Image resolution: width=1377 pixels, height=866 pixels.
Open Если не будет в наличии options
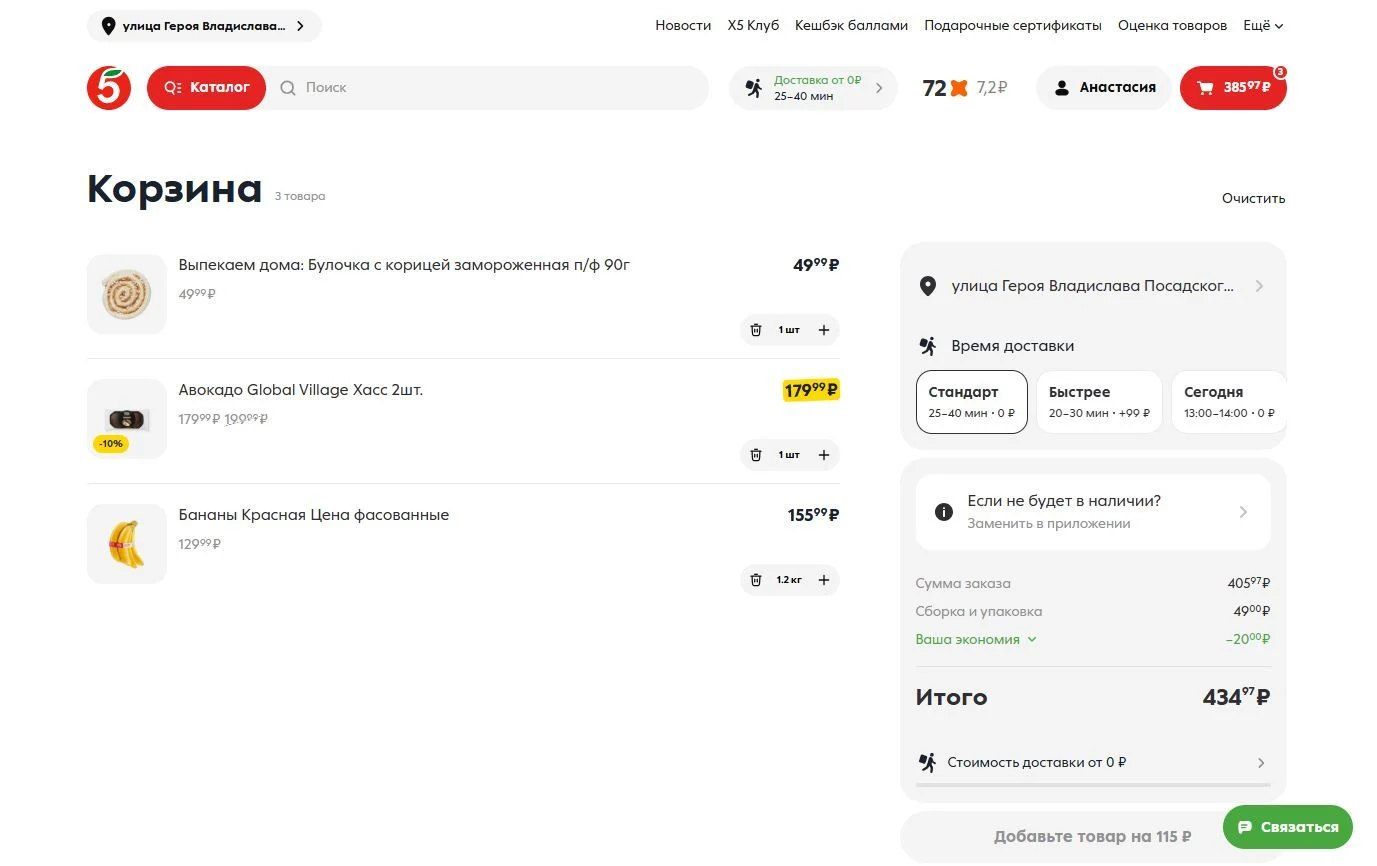click(1093, 512)
